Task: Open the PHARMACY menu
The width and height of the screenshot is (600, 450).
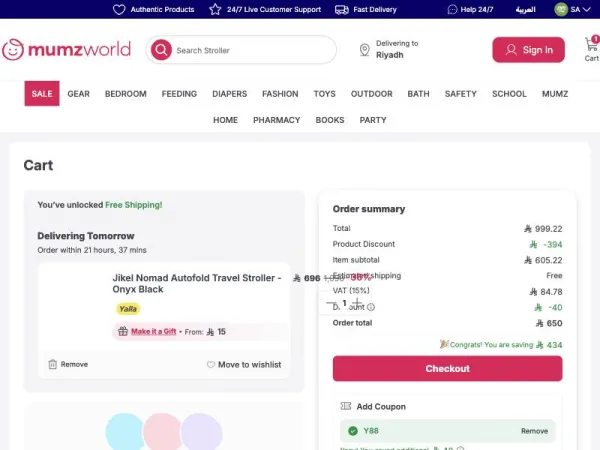Action: pos(277,120)
